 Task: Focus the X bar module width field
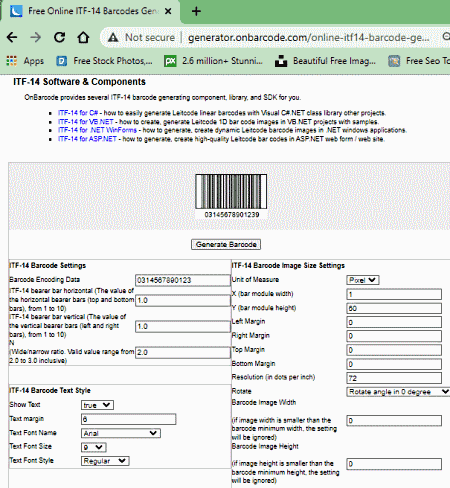click(x=394, y=294)
